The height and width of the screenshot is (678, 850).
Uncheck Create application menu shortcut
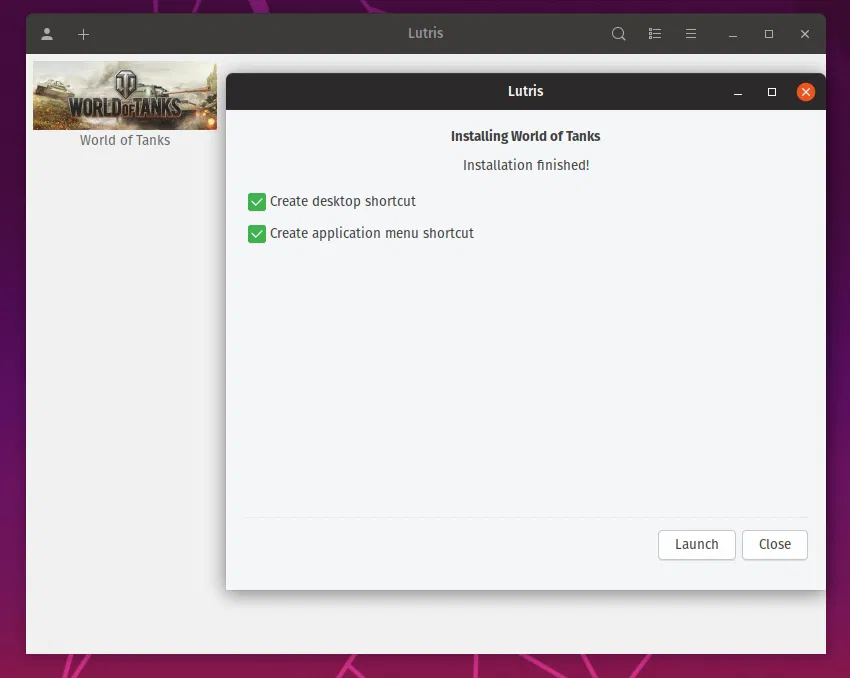click(x=257, y=234)
